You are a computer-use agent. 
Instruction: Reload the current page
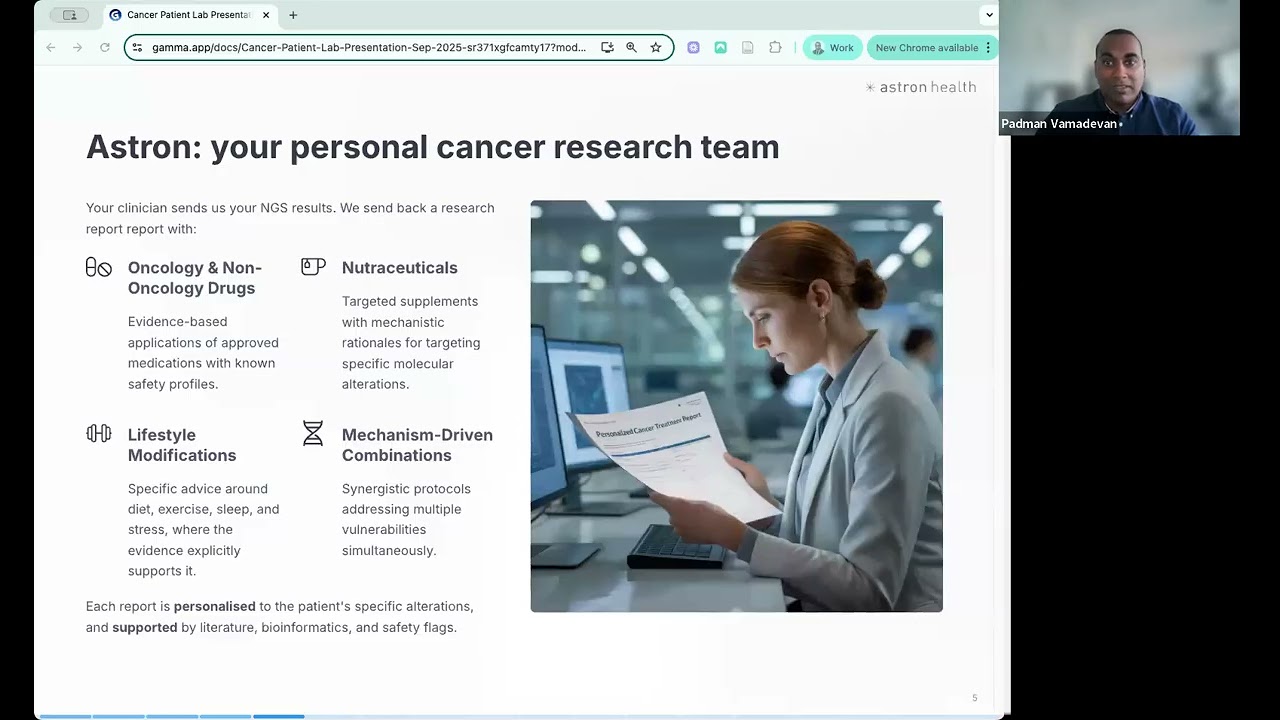click(x=104, y=47)
